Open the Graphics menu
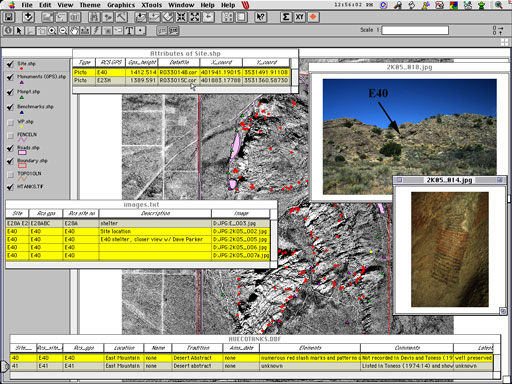Viewport: 512px width, 384px height. click(x=121, y=5)
